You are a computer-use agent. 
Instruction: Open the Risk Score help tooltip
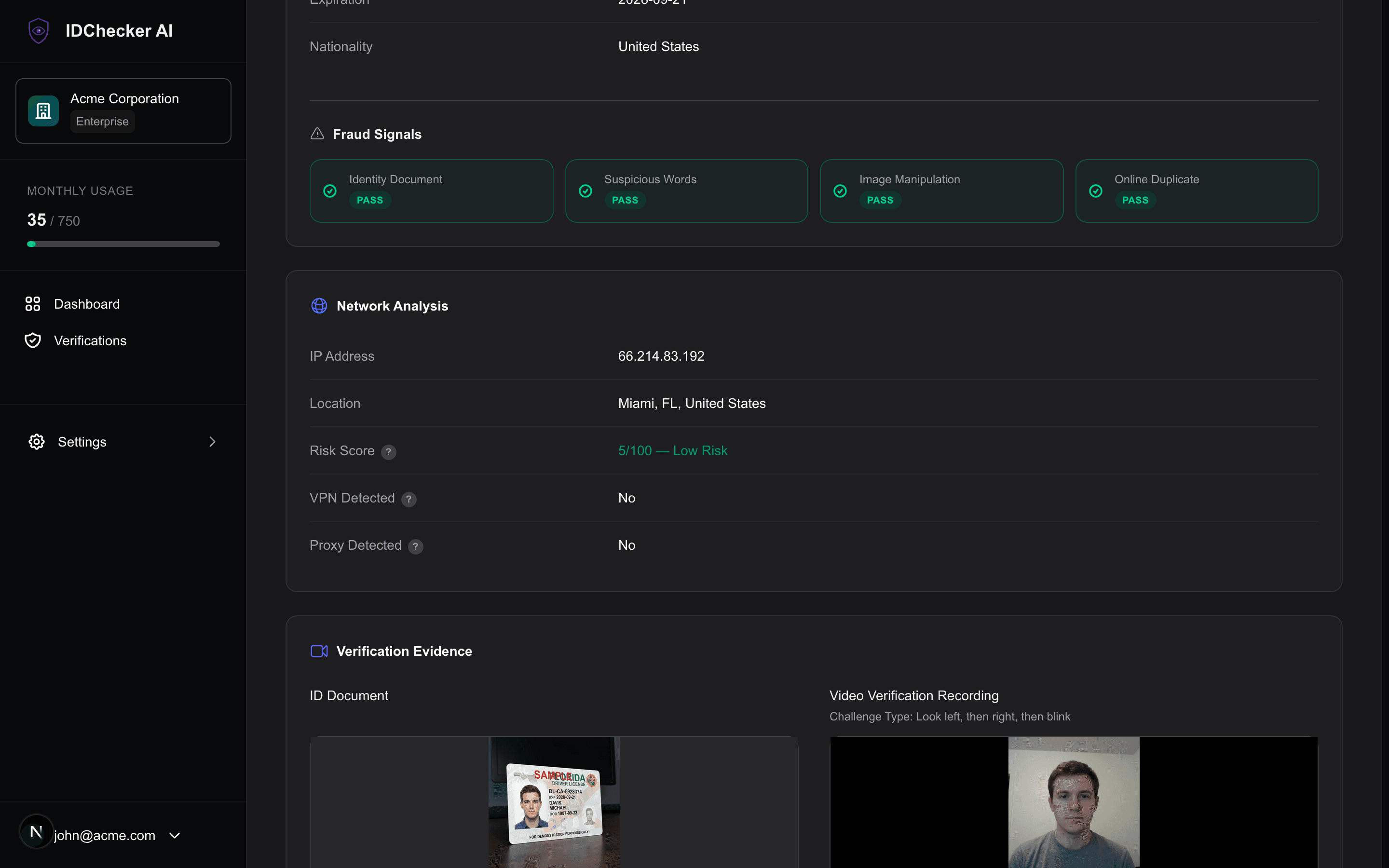point(389,452)
